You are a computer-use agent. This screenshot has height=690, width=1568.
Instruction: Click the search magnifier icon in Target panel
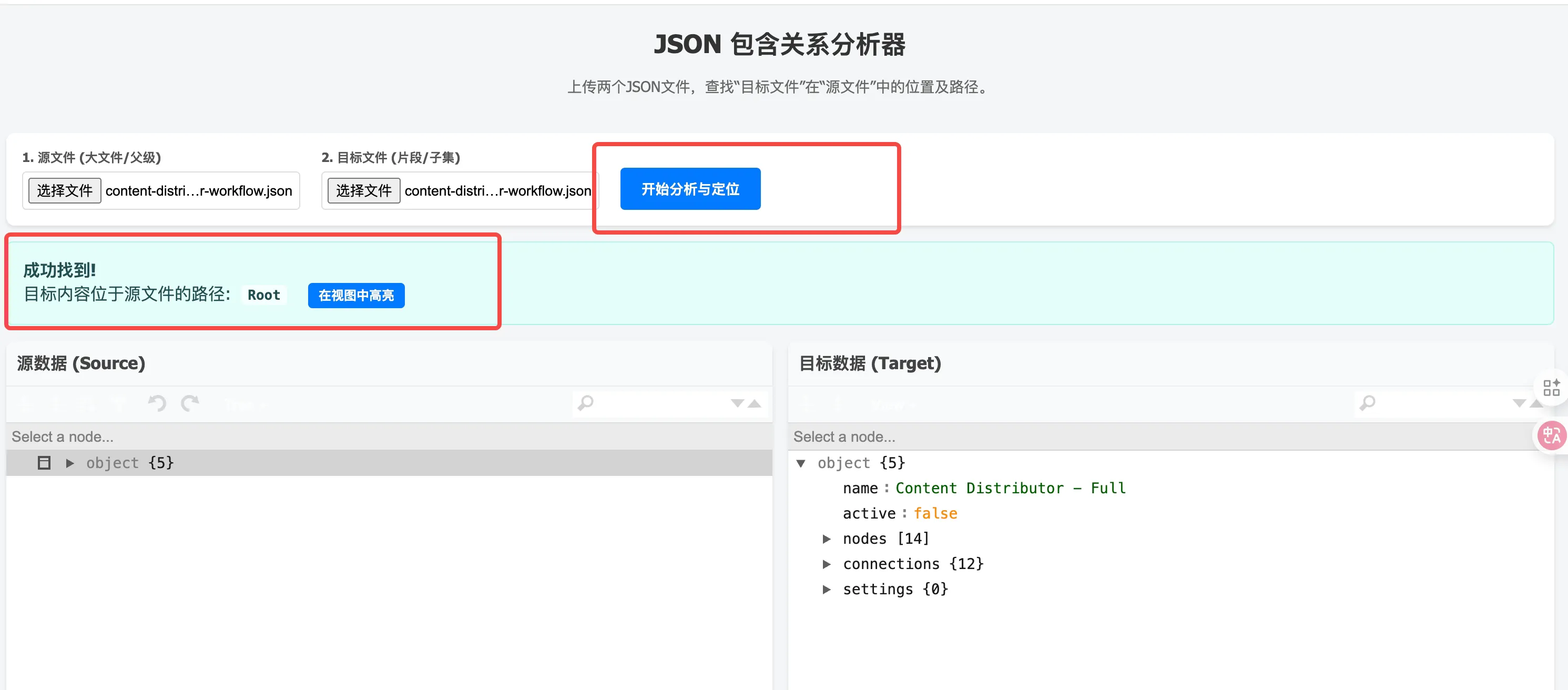(x=1368, y=402)
